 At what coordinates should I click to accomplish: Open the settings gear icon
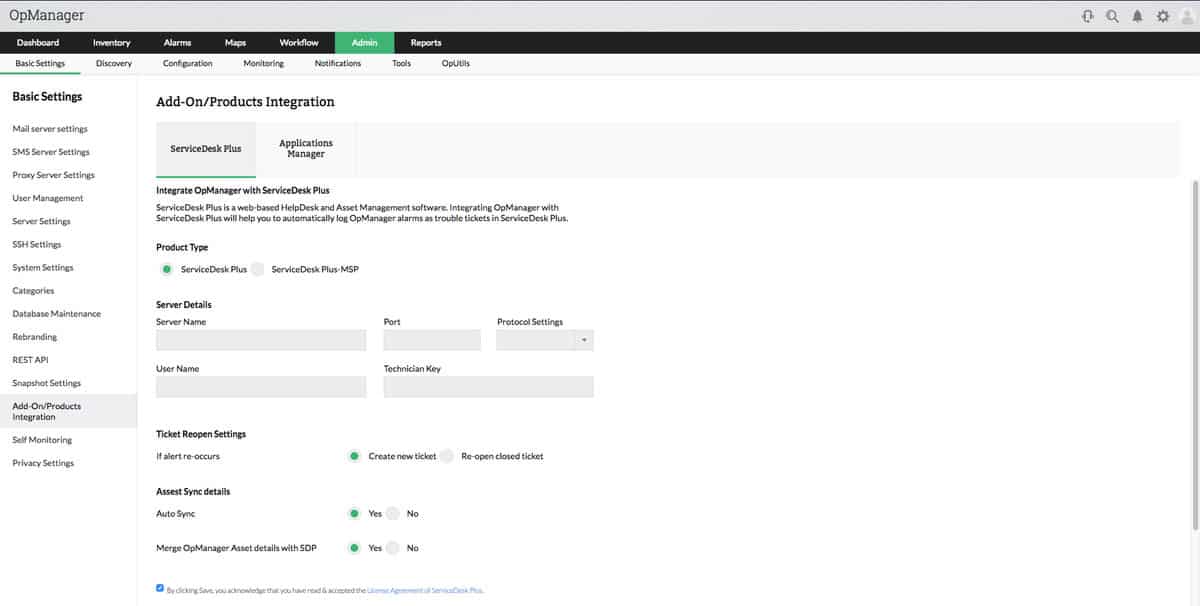(1163, 16)
